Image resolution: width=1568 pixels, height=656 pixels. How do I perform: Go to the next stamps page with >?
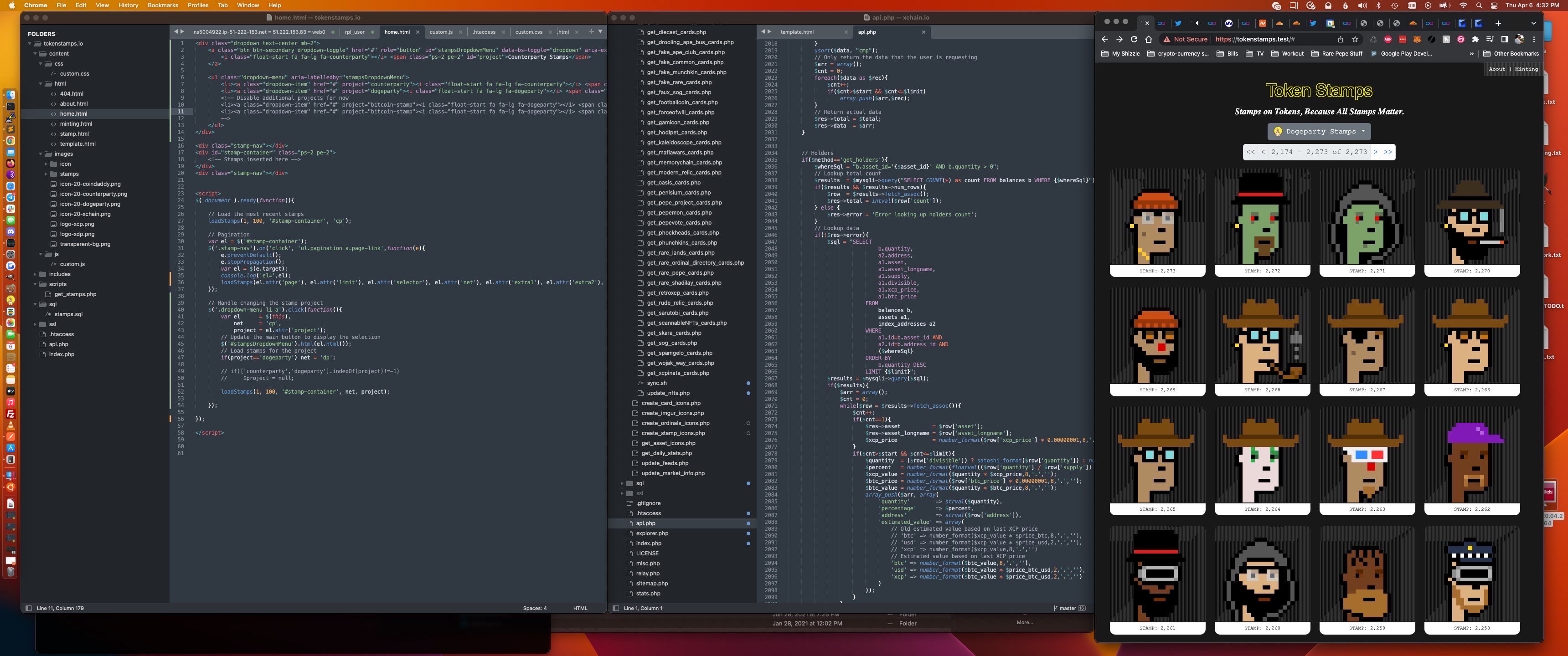tap(1375, 152)
